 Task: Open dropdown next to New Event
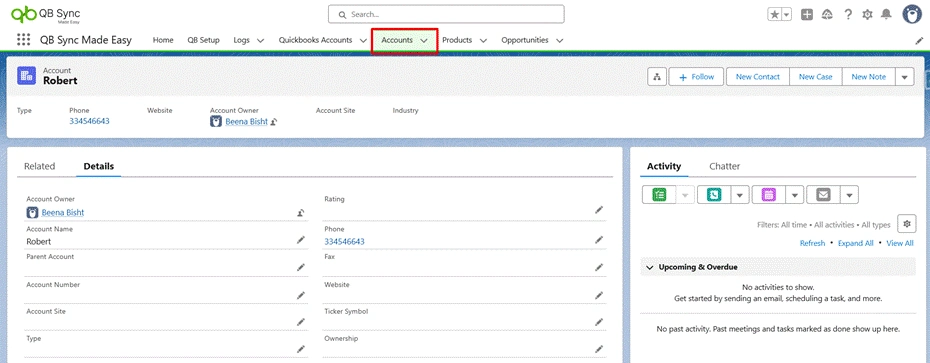pos(795,195)
